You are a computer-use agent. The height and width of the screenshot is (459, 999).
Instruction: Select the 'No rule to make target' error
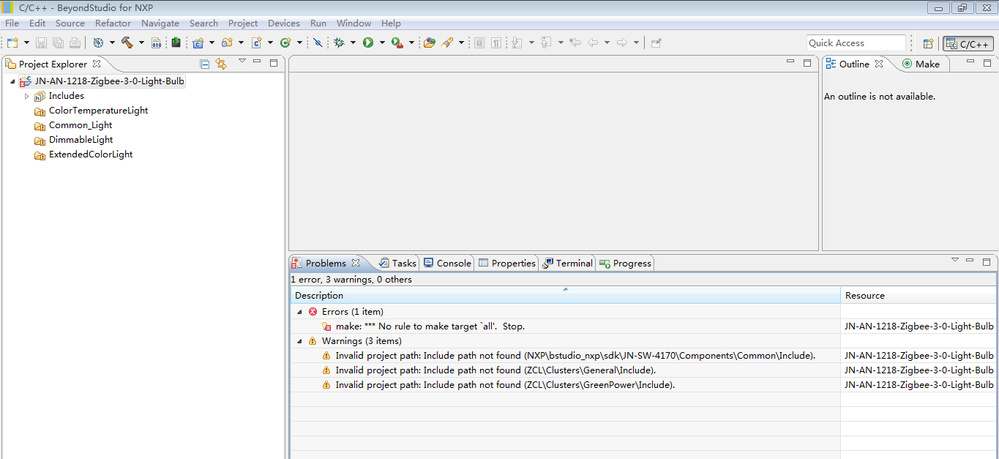[x=430, y=326]
